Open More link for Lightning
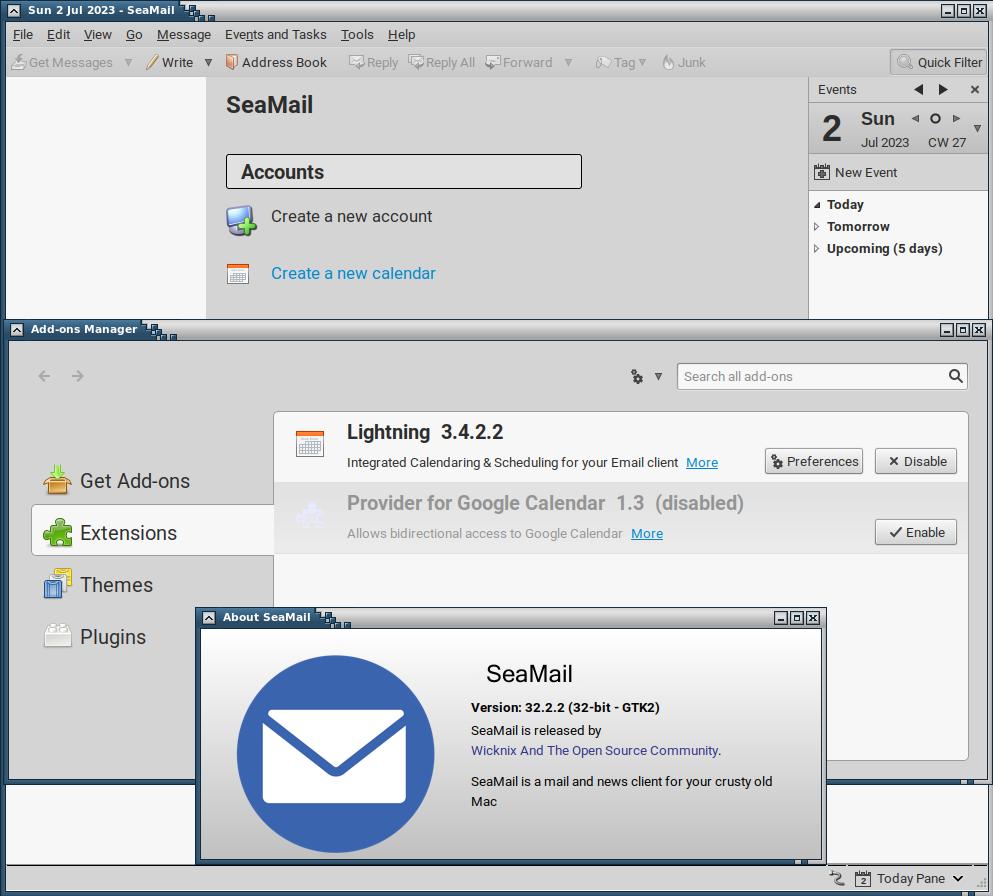 tap(702, 463)
